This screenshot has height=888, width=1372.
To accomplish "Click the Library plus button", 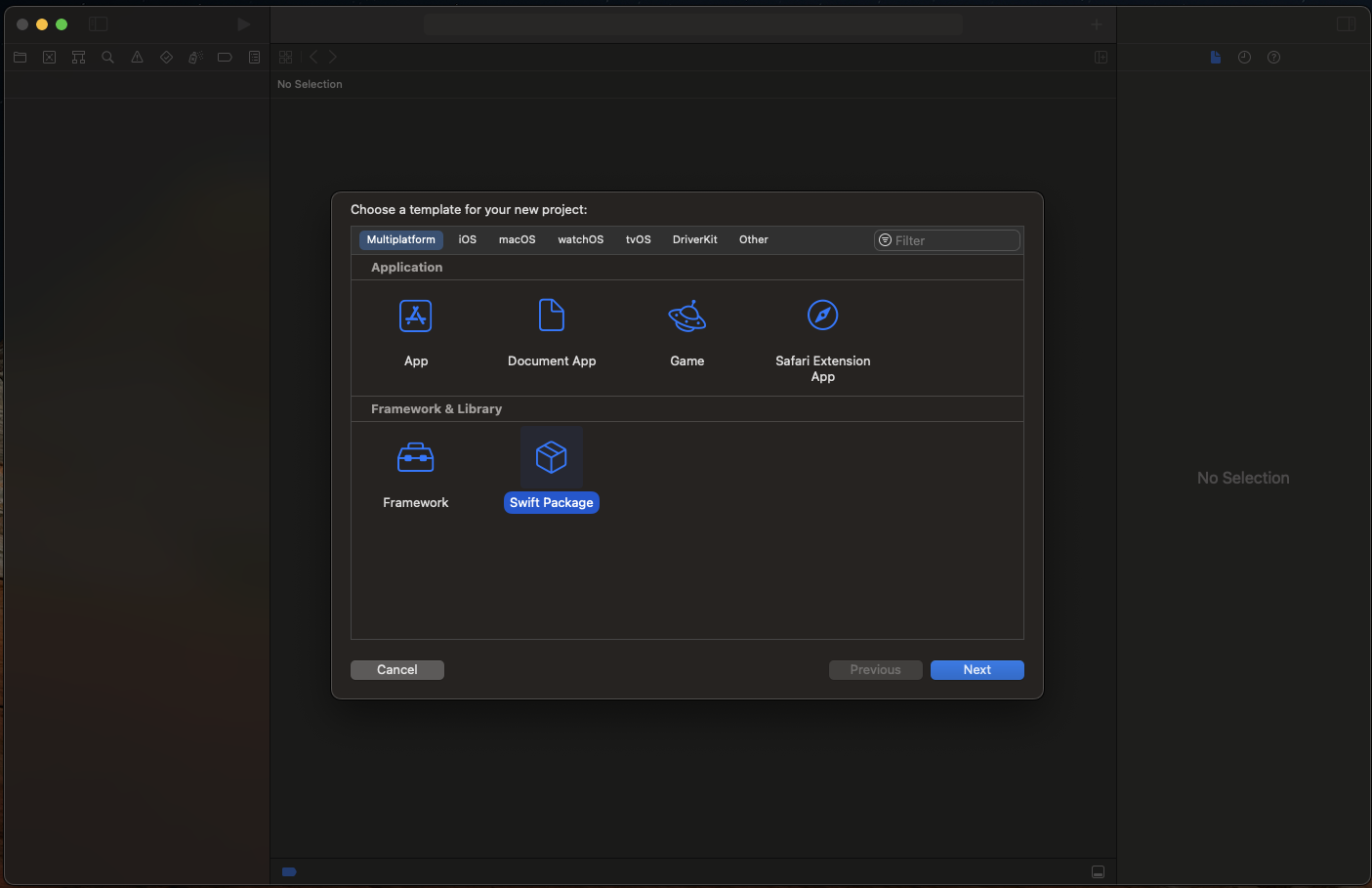I will [x=1097, y=24].
